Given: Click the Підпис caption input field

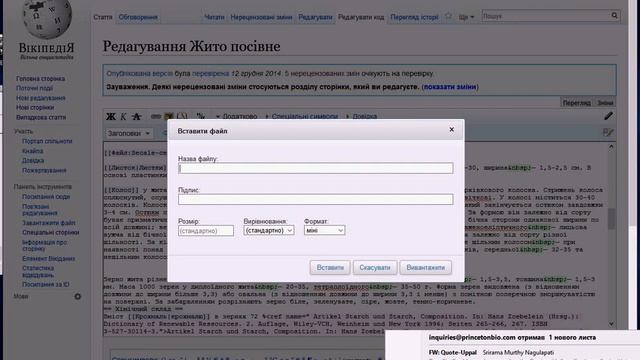Looking at the screenshot, I should click(316, 199).
